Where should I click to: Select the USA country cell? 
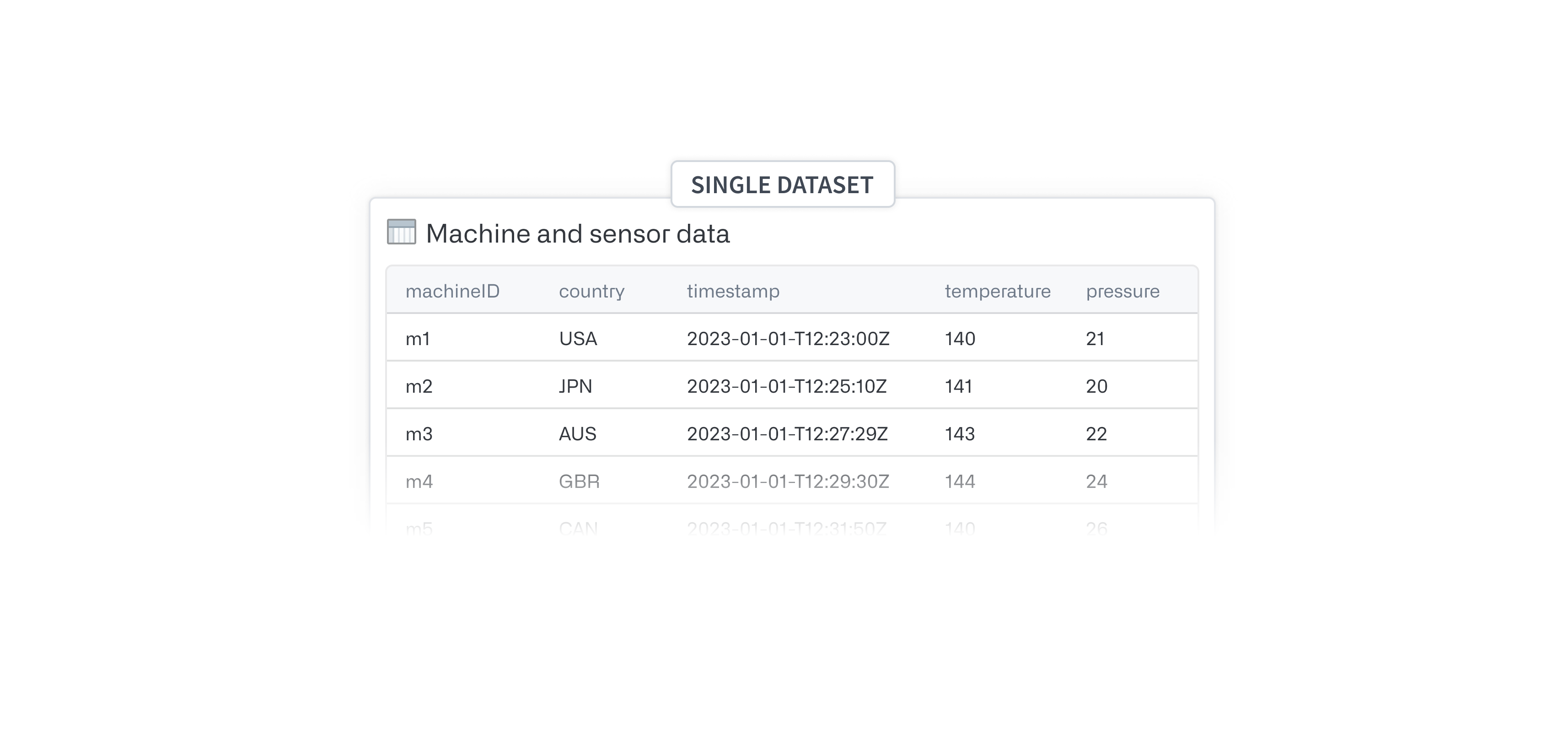(578, 339)
